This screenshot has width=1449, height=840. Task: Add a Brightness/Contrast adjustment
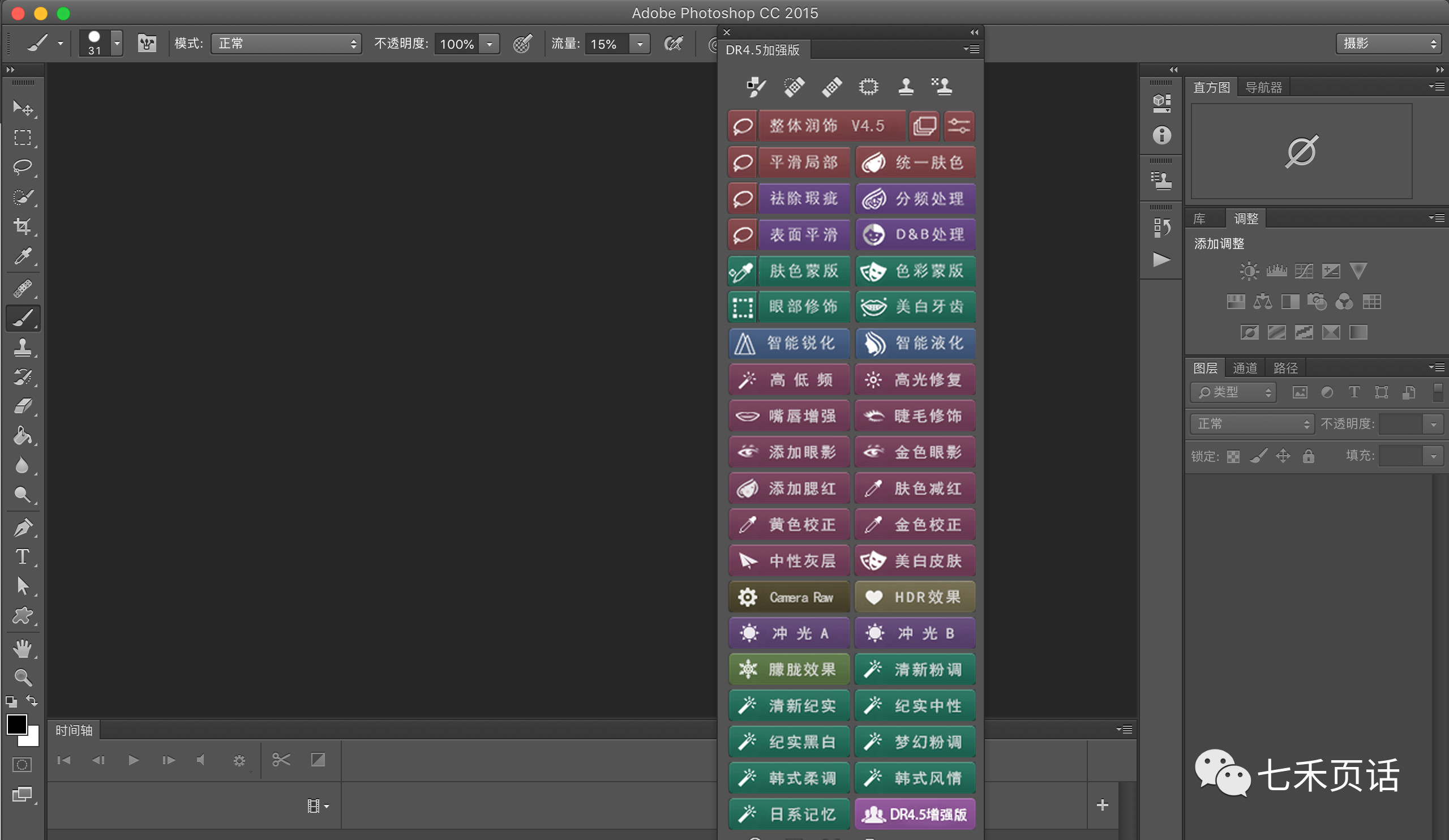[1249, 271]
